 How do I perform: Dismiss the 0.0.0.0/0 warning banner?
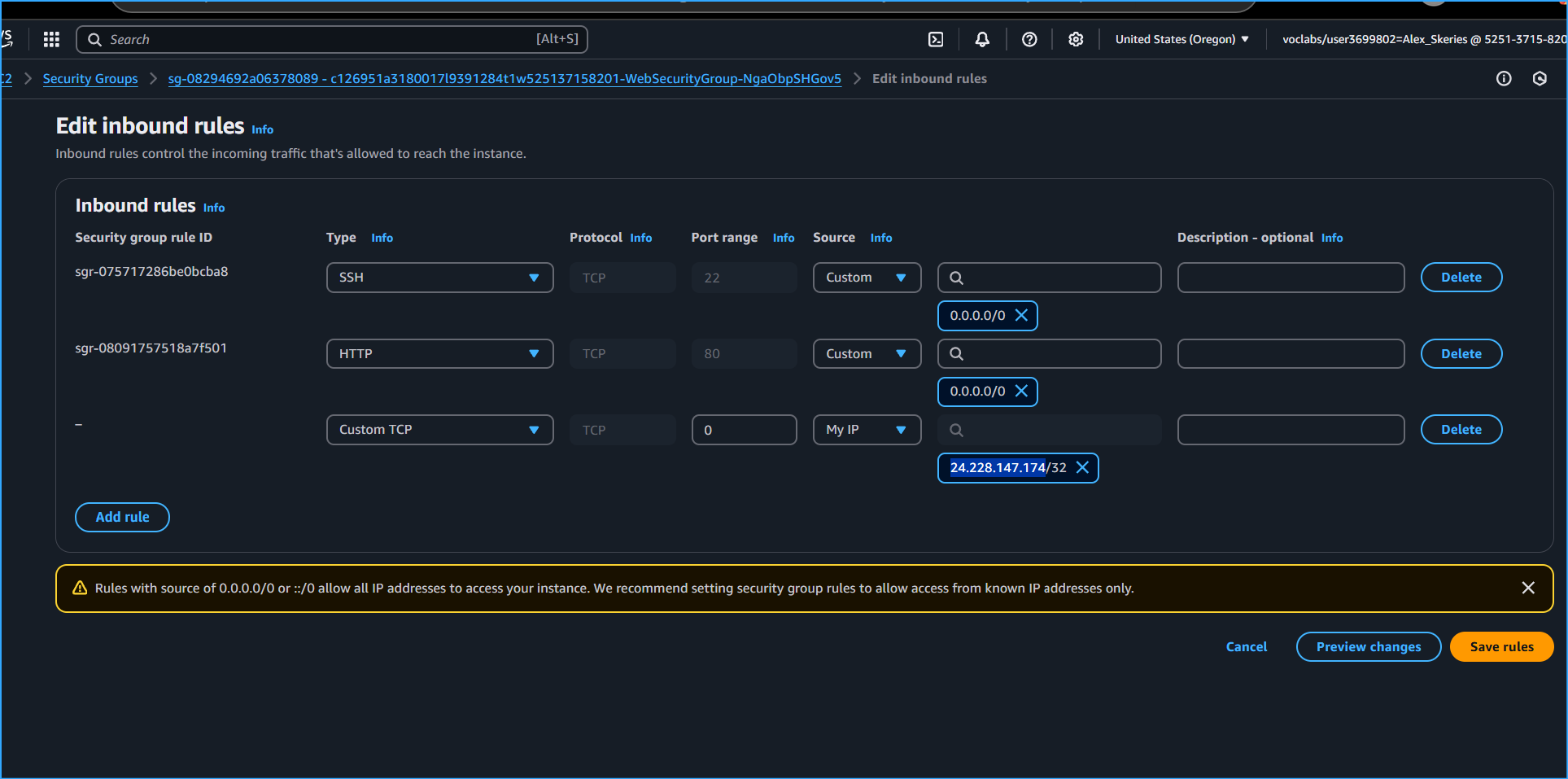point(1528,588)
